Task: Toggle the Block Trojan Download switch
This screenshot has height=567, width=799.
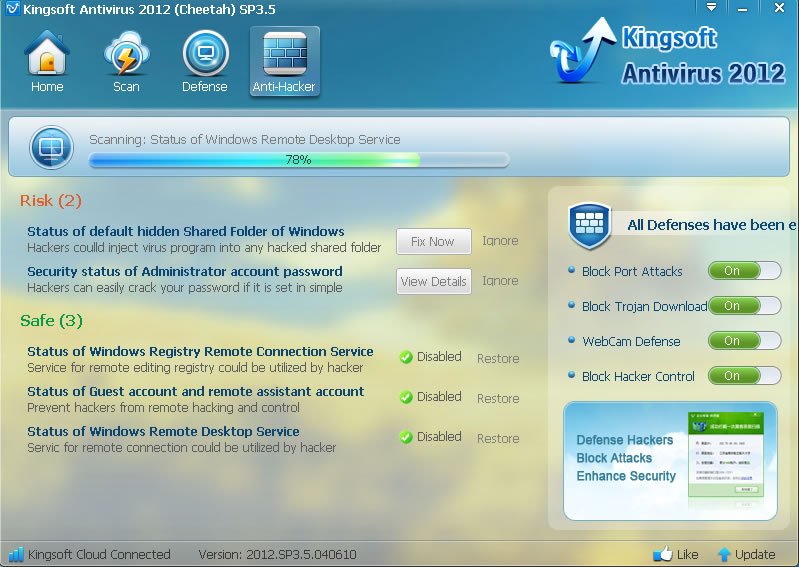Action: click(744, 306)
